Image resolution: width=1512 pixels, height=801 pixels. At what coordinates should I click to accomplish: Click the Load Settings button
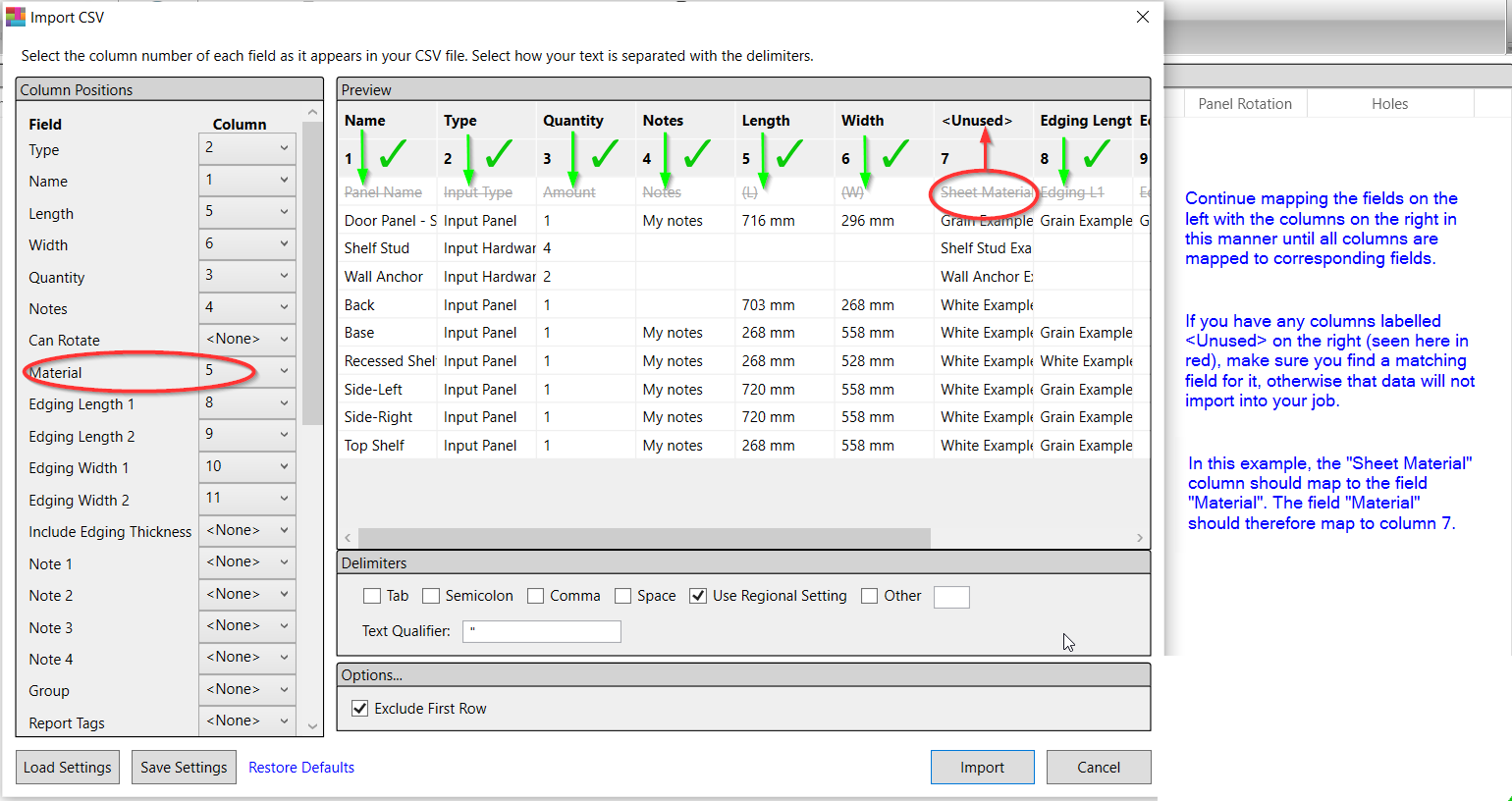click(x=68, y=768)
